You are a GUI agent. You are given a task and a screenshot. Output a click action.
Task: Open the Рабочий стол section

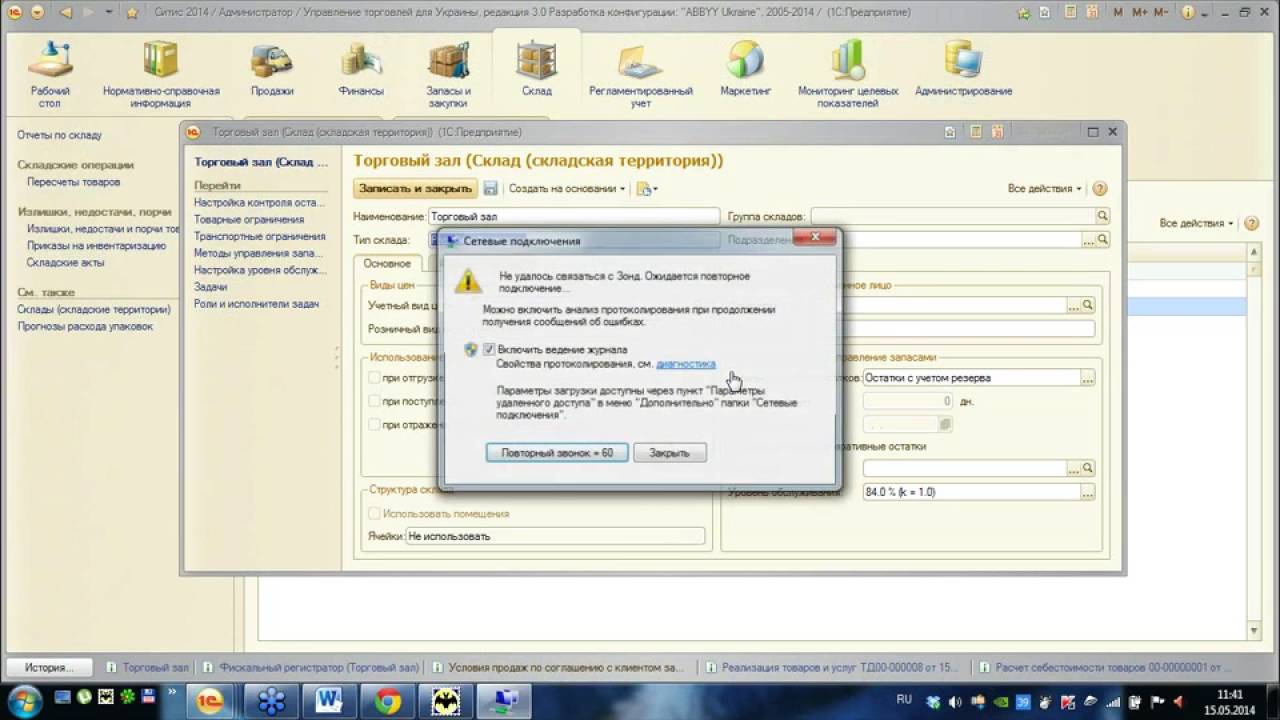point(49,74)
